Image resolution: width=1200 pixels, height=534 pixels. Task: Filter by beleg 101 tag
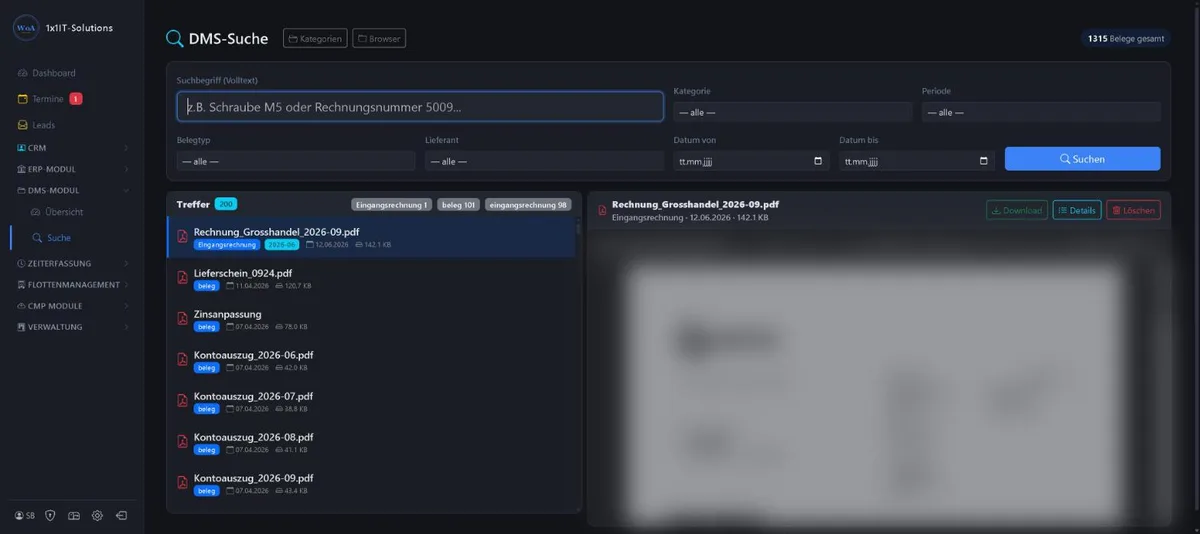458,204
